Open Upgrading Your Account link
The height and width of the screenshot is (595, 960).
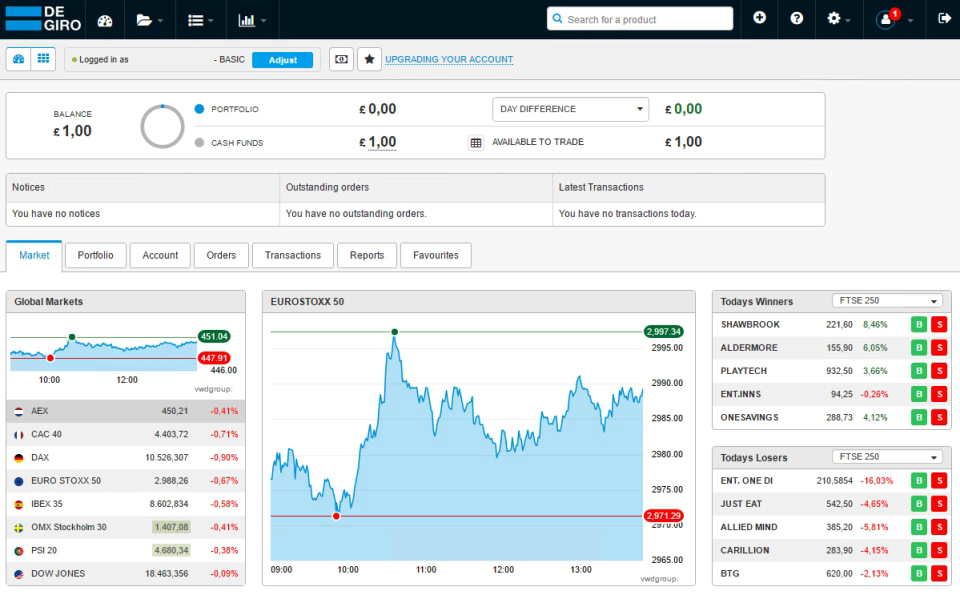tap(449, 59)
